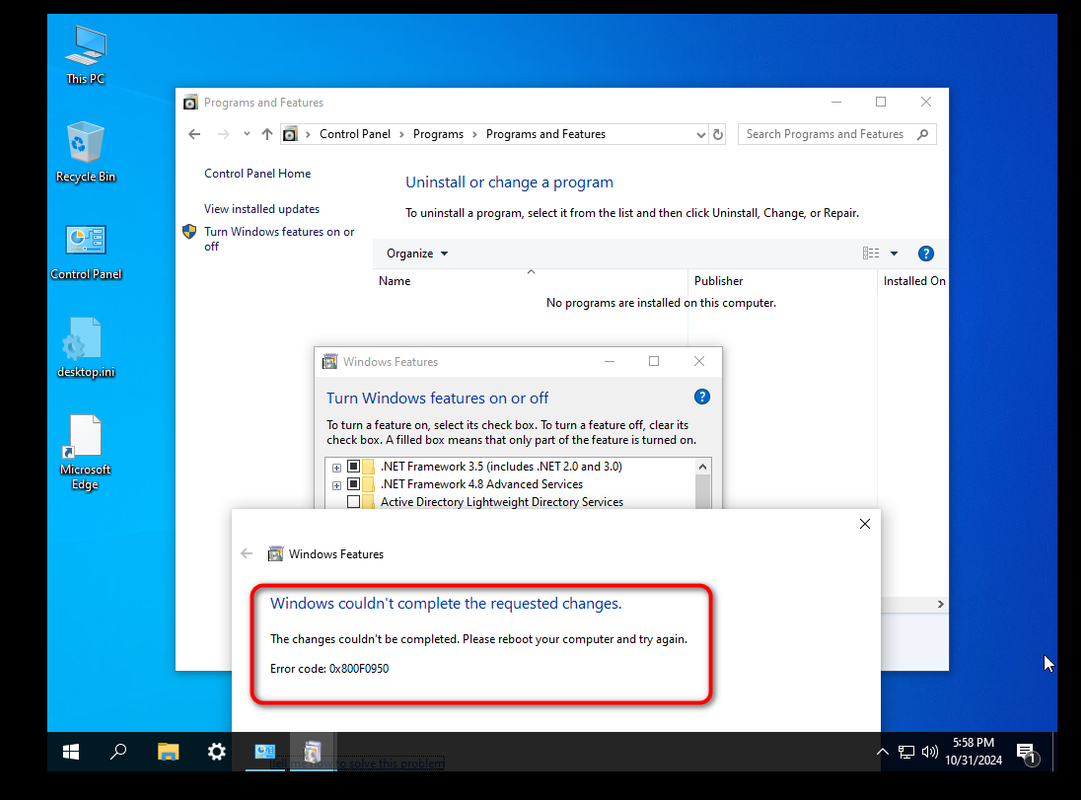This screenshot has height=800, width=1081.
Task: Go forward in Programs and Features
Action: [x=223, y=134]
